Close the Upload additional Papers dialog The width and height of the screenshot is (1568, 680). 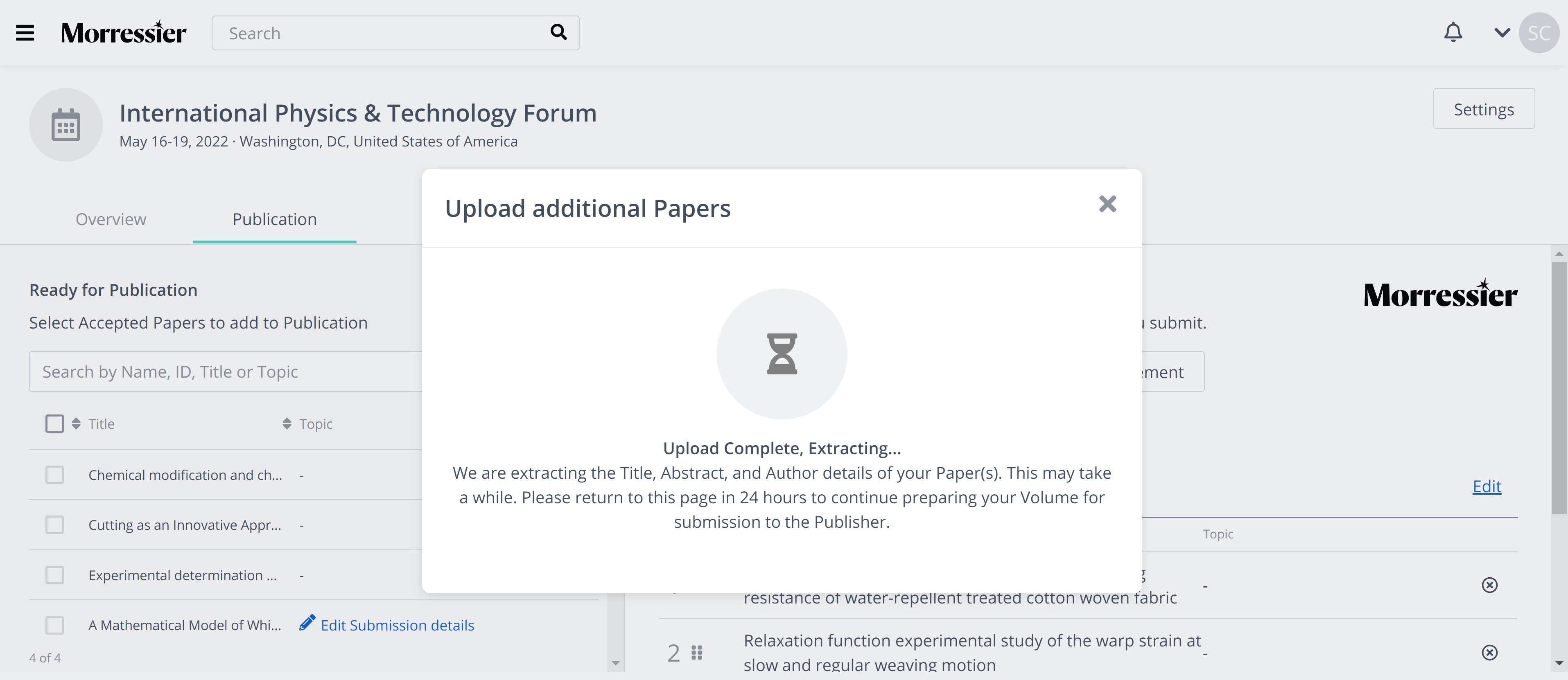click(1107, 204)
